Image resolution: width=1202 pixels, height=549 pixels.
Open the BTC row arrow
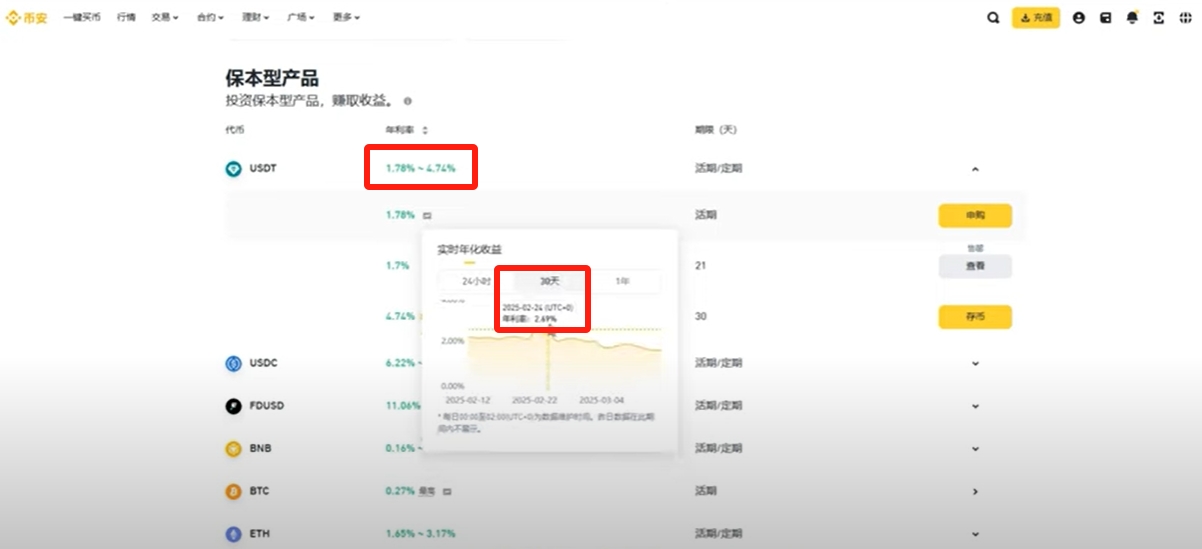pyautogui.click(x=975, y=492)
